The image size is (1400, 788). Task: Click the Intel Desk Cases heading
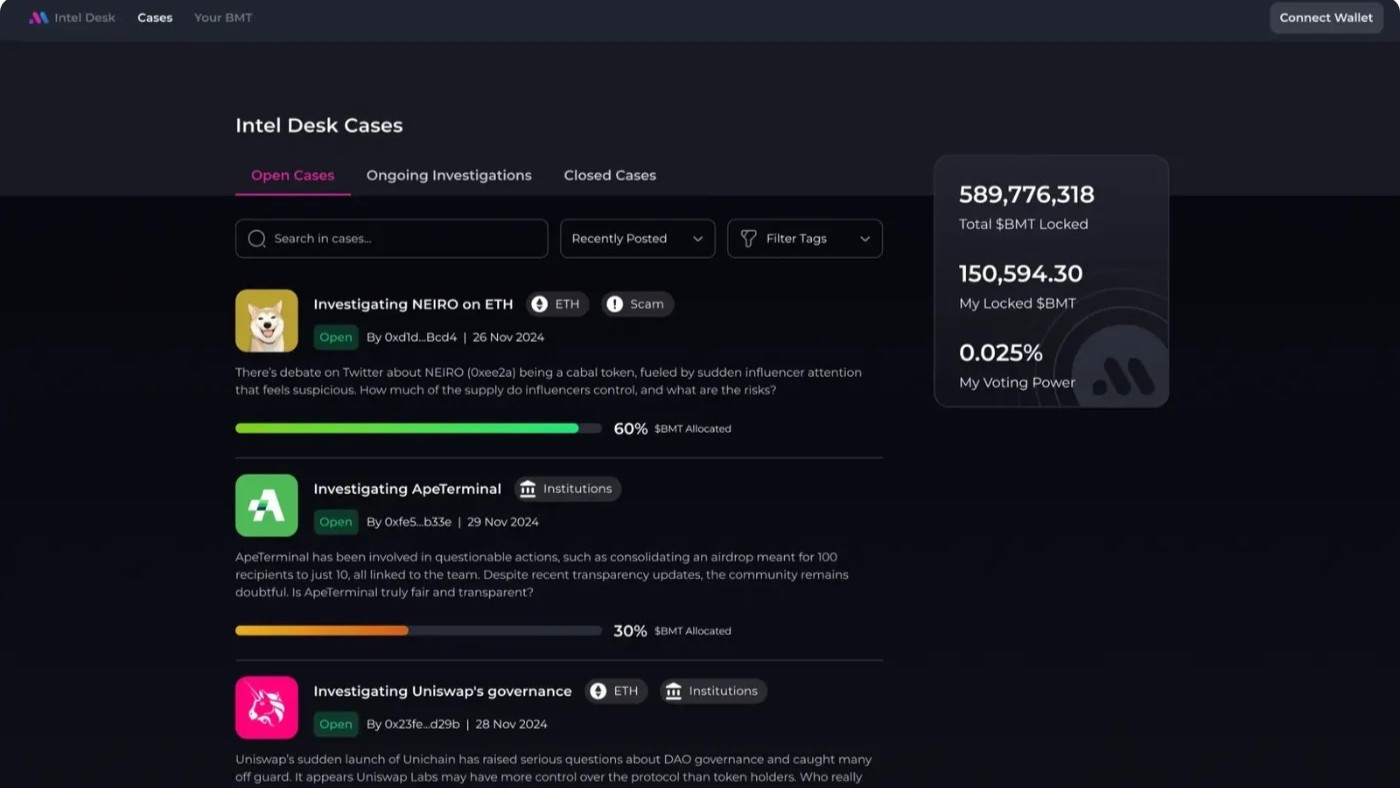pos(319,125)
